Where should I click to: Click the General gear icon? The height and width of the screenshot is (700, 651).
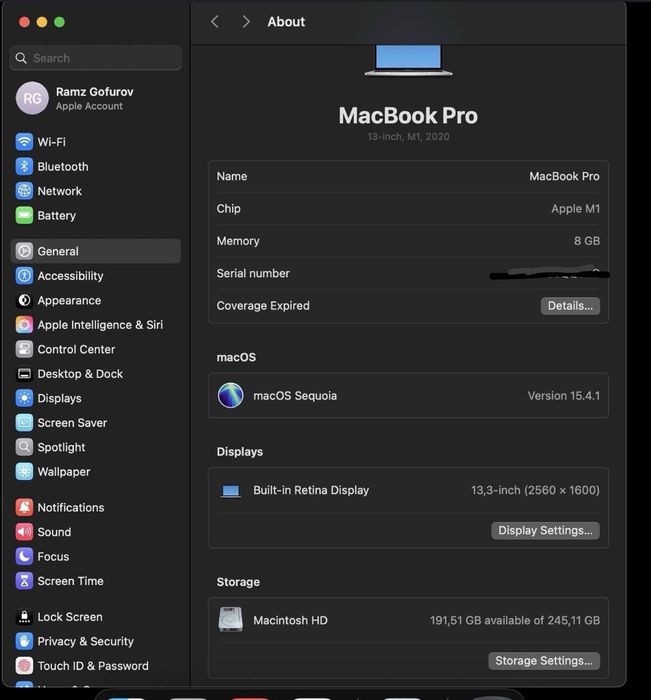pos(24,251)
